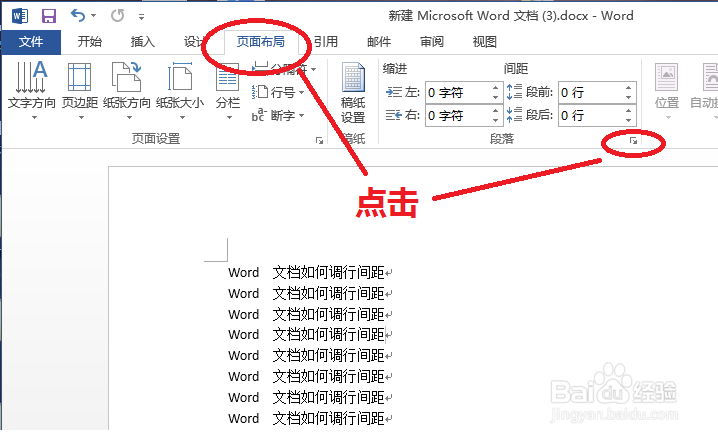Click the Redo/Repeat icon
718x439 pixels.
[x=117, y=16]
